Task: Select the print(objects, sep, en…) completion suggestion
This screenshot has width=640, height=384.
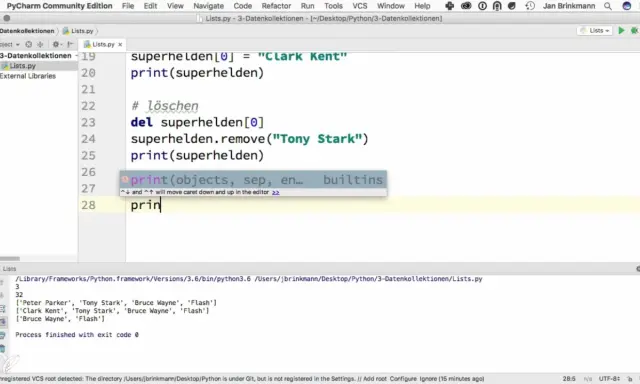Action: click(x=253, y=180)
